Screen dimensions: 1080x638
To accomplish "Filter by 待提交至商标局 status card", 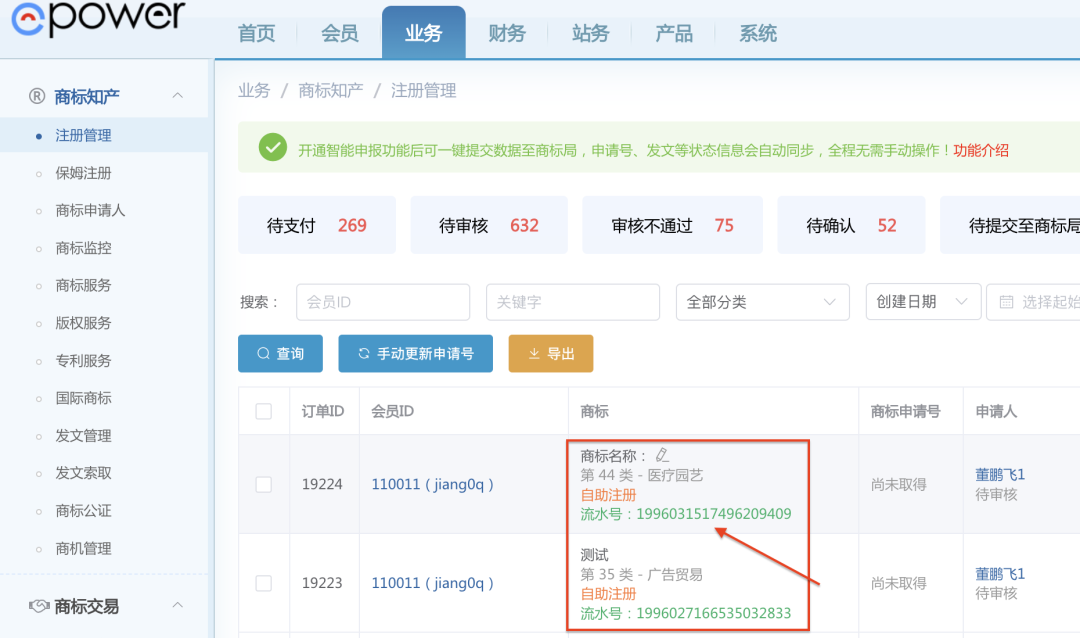I will pos(1010,225).
